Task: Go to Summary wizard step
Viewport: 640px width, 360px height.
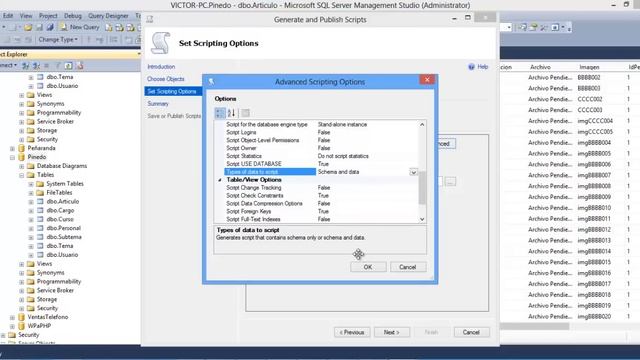Action: point(158,104)
